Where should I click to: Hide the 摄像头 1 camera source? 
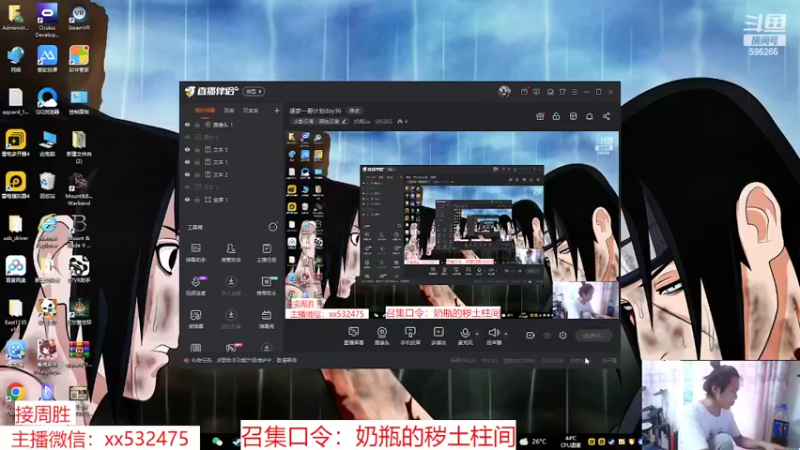click(187, 124)
